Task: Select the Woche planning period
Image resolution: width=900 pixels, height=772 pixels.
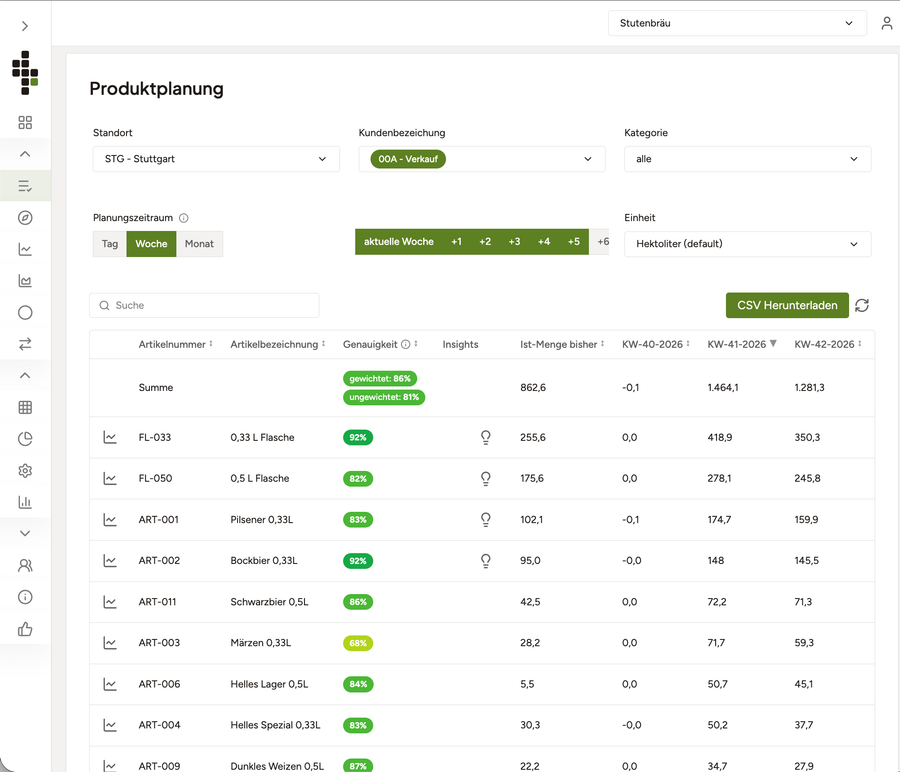Action: pyautogui.click(x=152, y=244)
